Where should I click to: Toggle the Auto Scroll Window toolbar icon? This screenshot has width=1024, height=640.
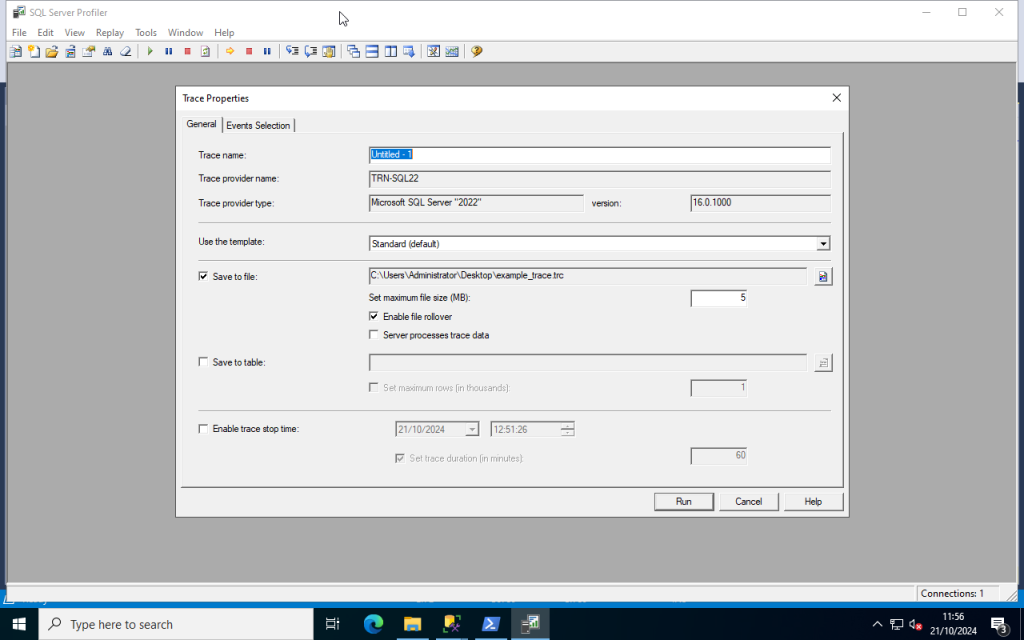coord(409,52)
